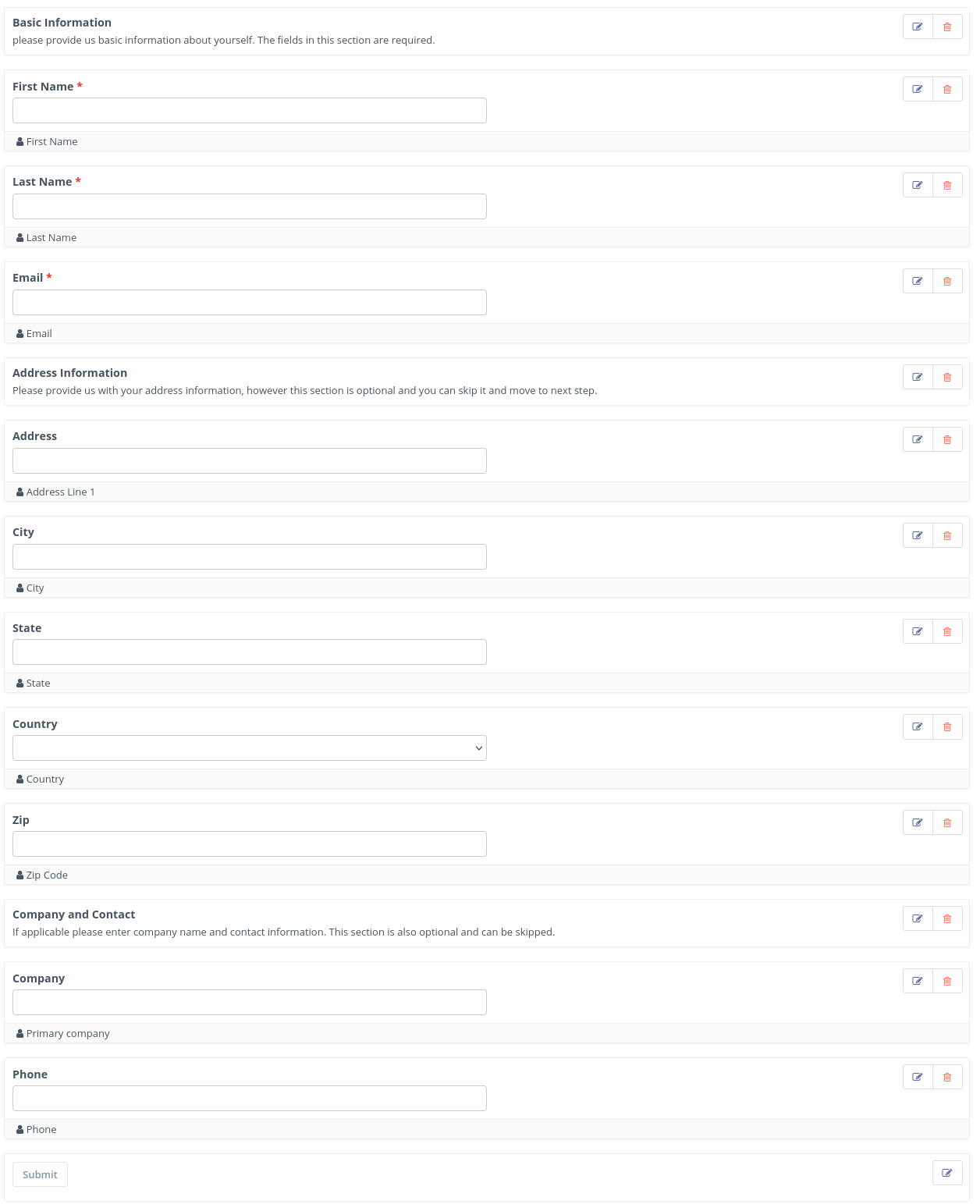Screen dimensions: 980x1204
Task: Edit the Company and Contact section
Action: 918,919
